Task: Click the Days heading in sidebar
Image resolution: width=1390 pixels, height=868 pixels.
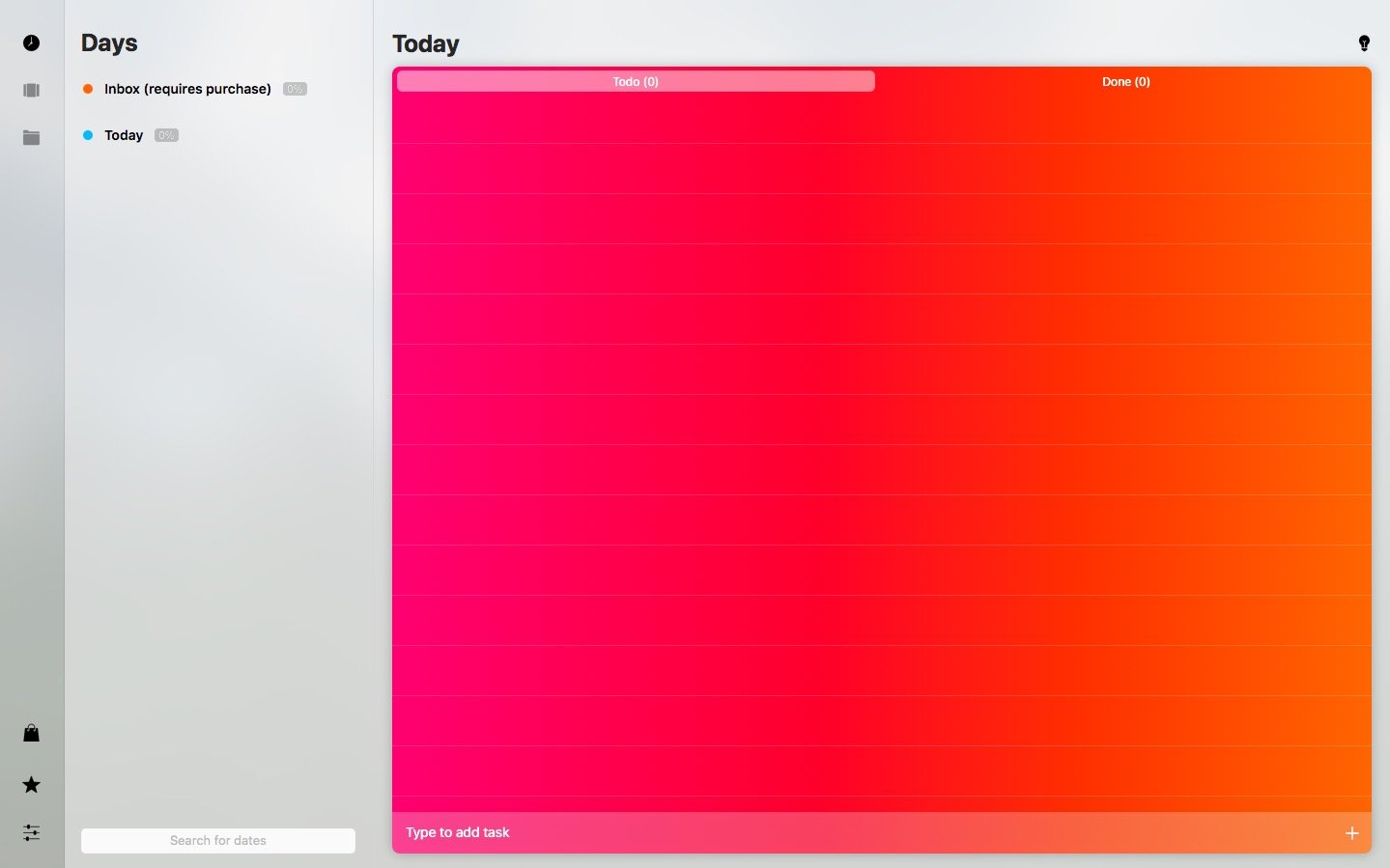Action: coord(109,43)
